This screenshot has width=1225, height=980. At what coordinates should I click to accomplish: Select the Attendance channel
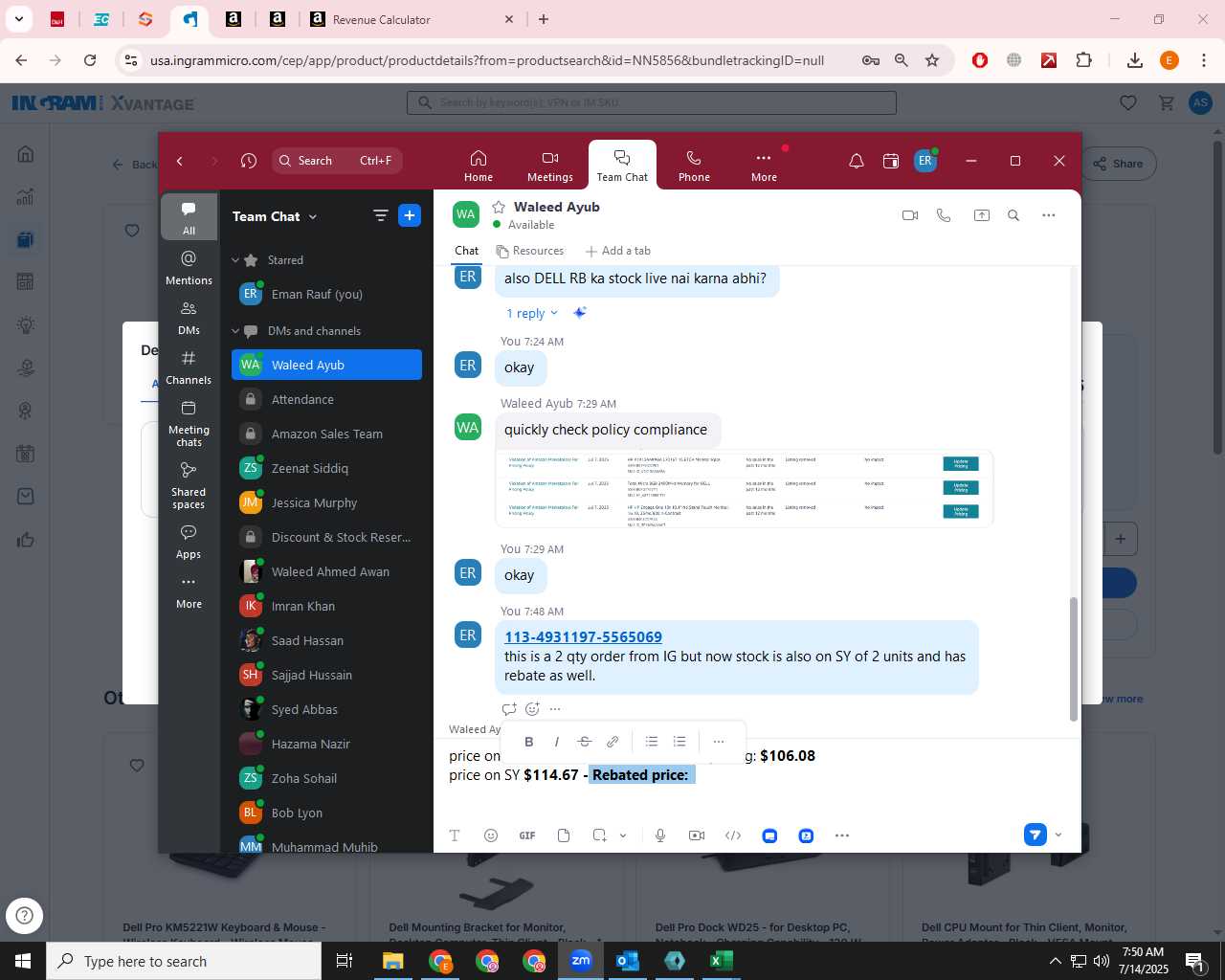coord(326,399)
